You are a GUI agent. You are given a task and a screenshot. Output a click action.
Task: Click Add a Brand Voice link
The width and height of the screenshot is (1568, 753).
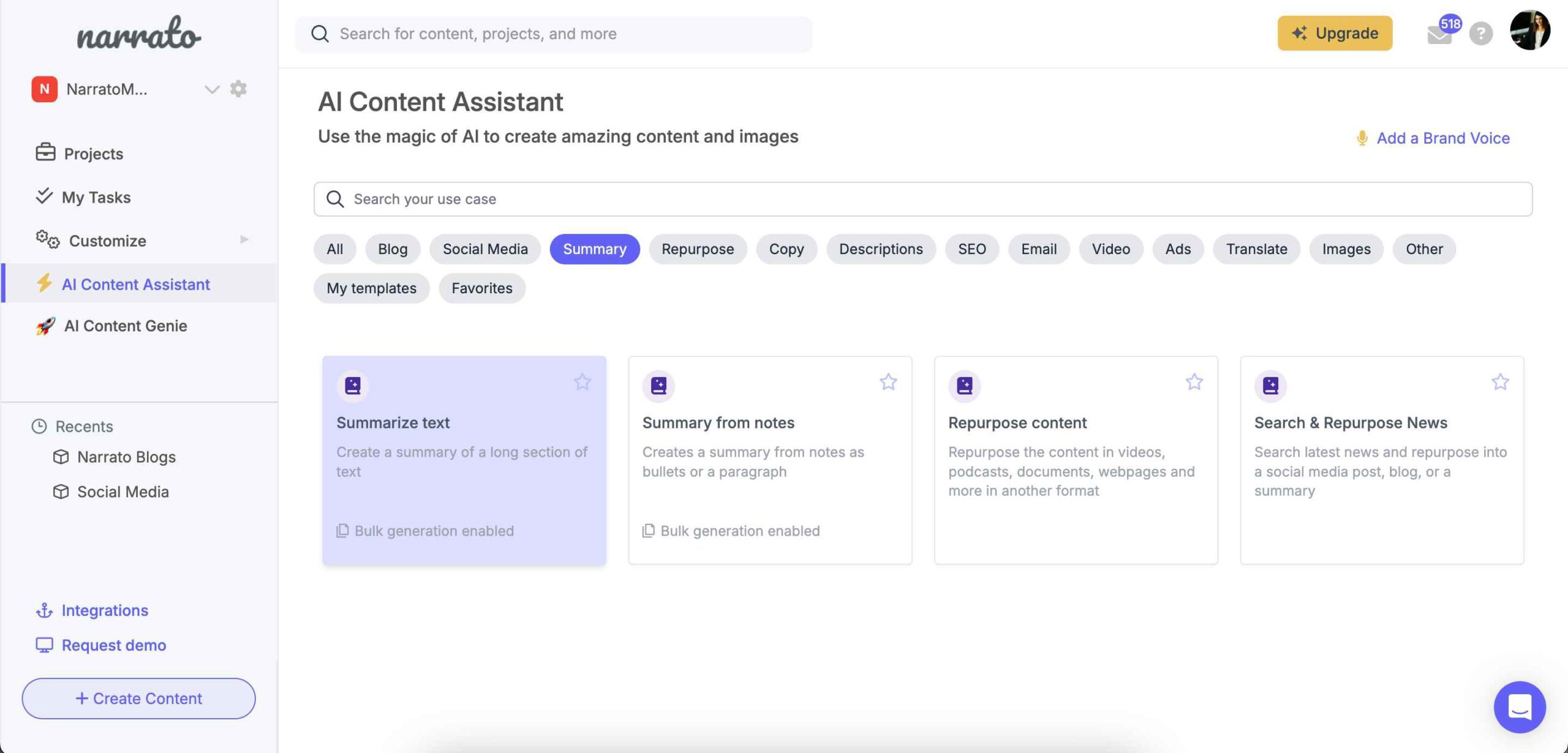click(1444, 138)
